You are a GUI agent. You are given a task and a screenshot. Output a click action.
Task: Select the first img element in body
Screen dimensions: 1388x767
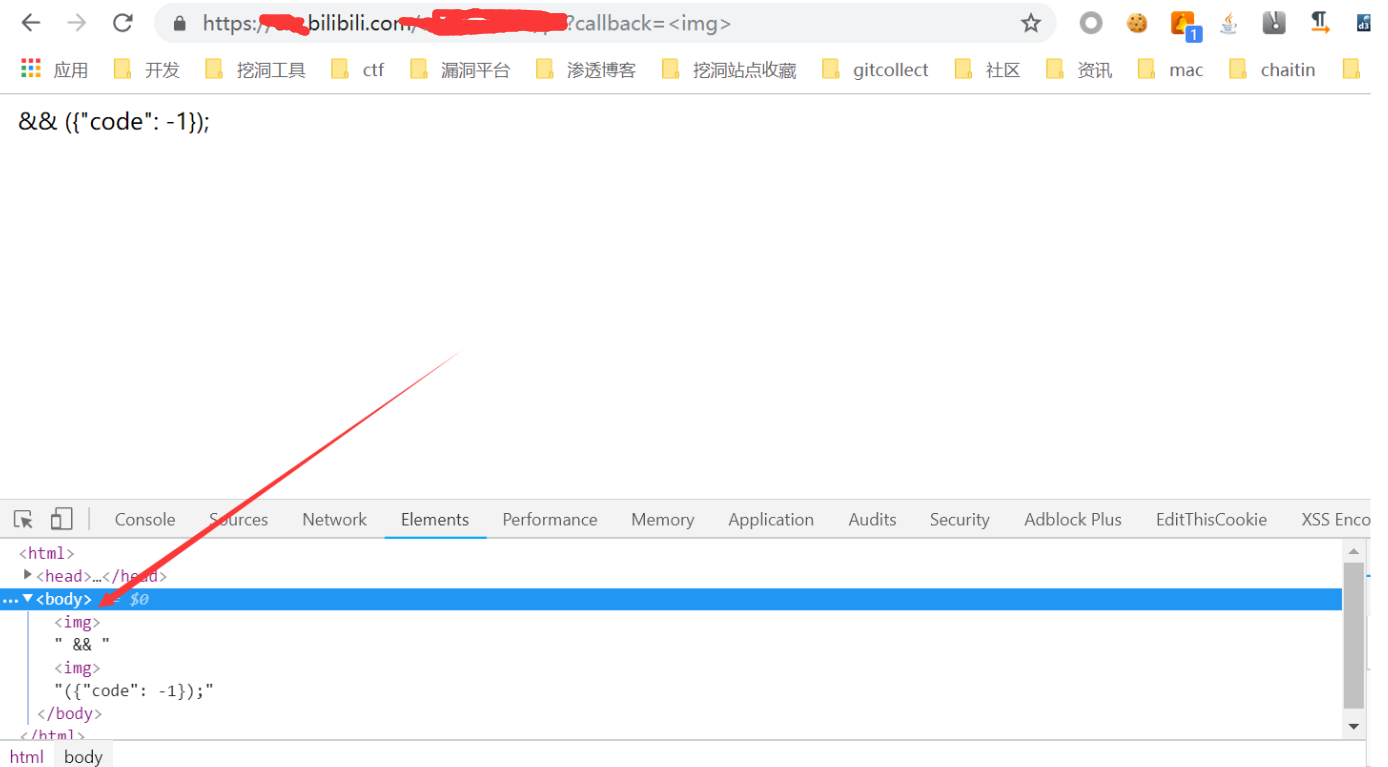pyautogui.click(x=78, y=622)
